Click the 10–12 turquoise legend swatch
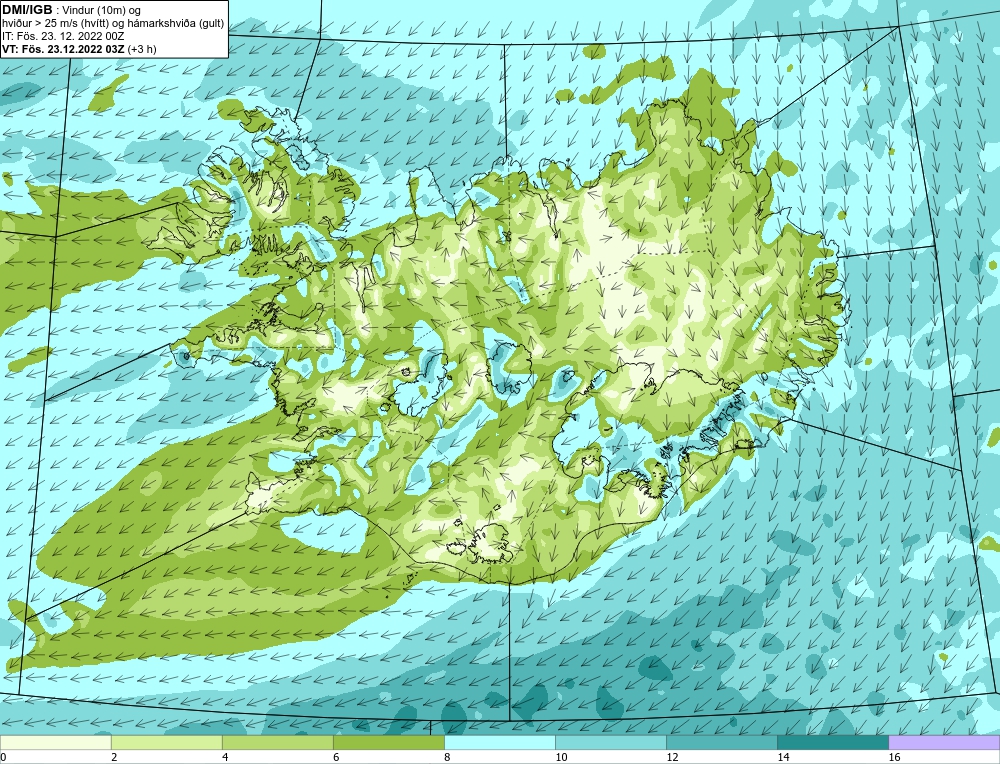Image resolution: width=1000 pixels, height=764 pixels. [x=610, y=743]
